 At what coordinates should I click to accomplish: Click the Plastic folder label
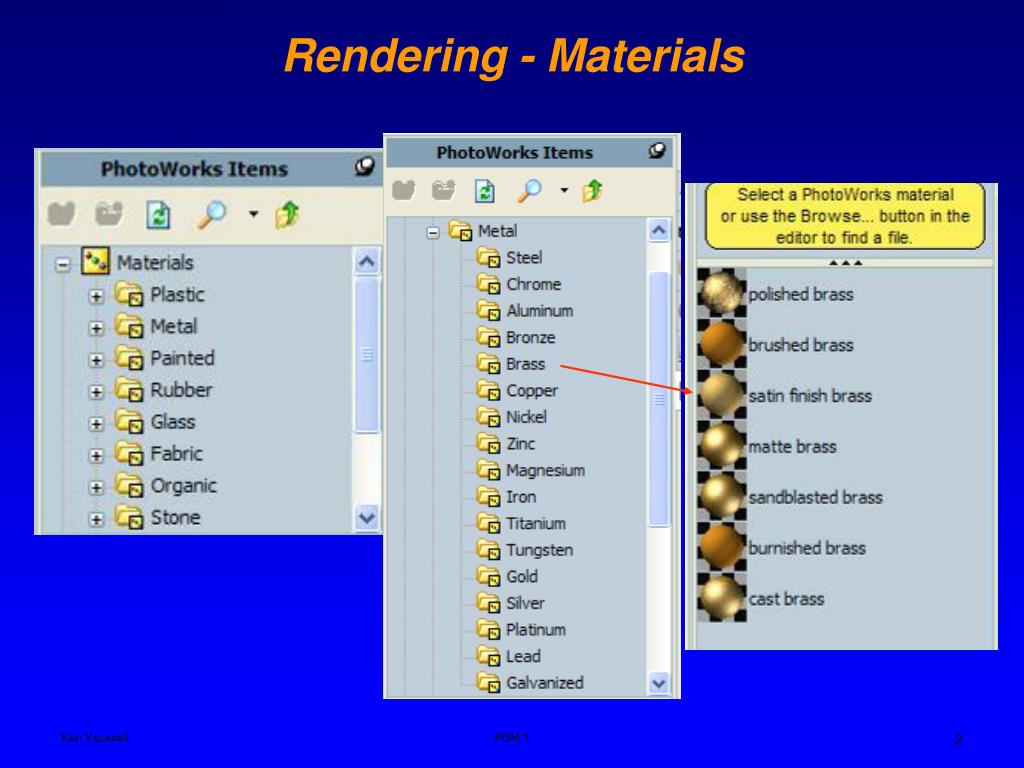click(x=177, y=295)
